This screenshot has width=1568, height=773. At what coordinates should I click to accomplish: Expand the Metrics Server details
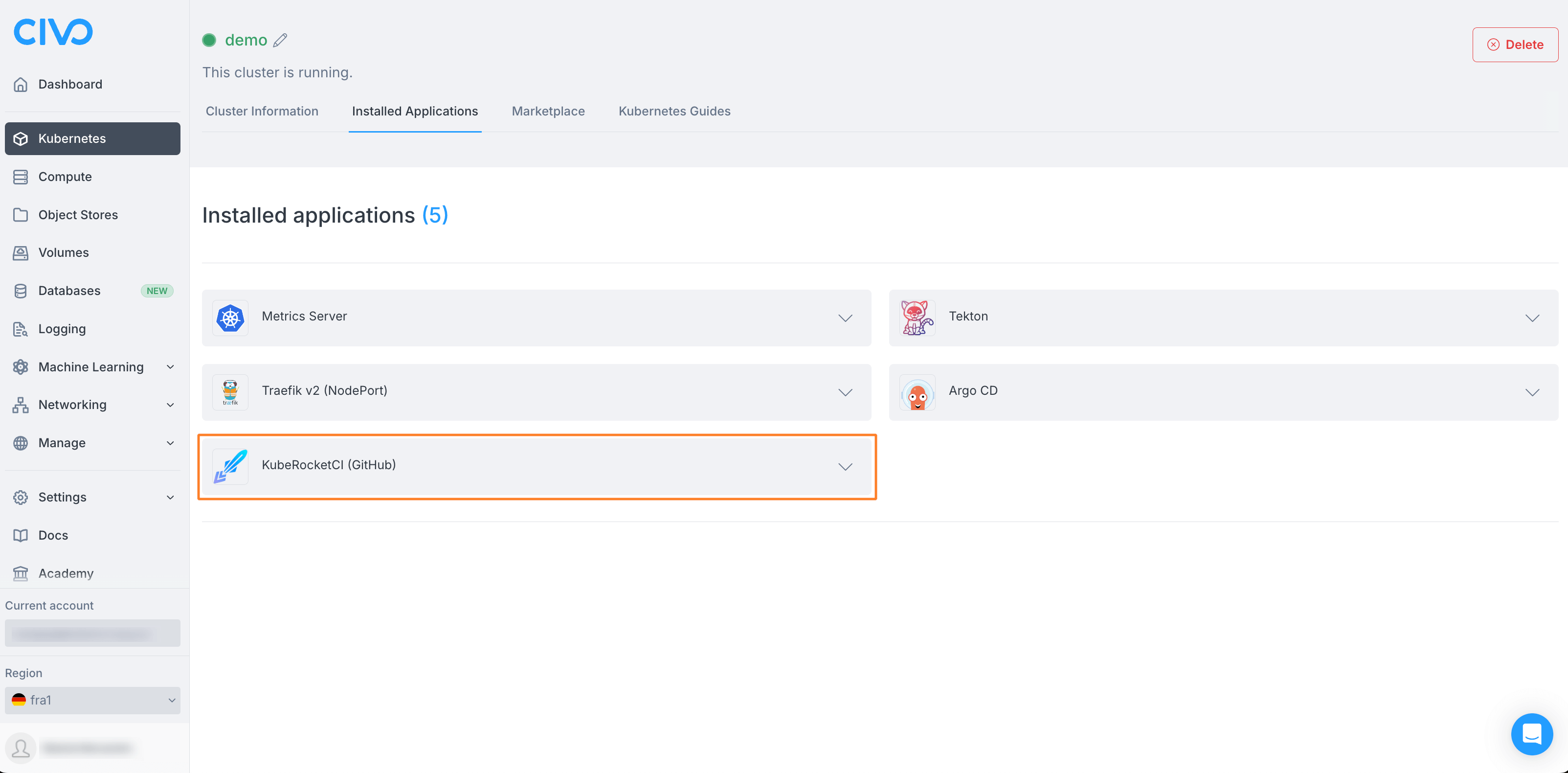(845, 318)
